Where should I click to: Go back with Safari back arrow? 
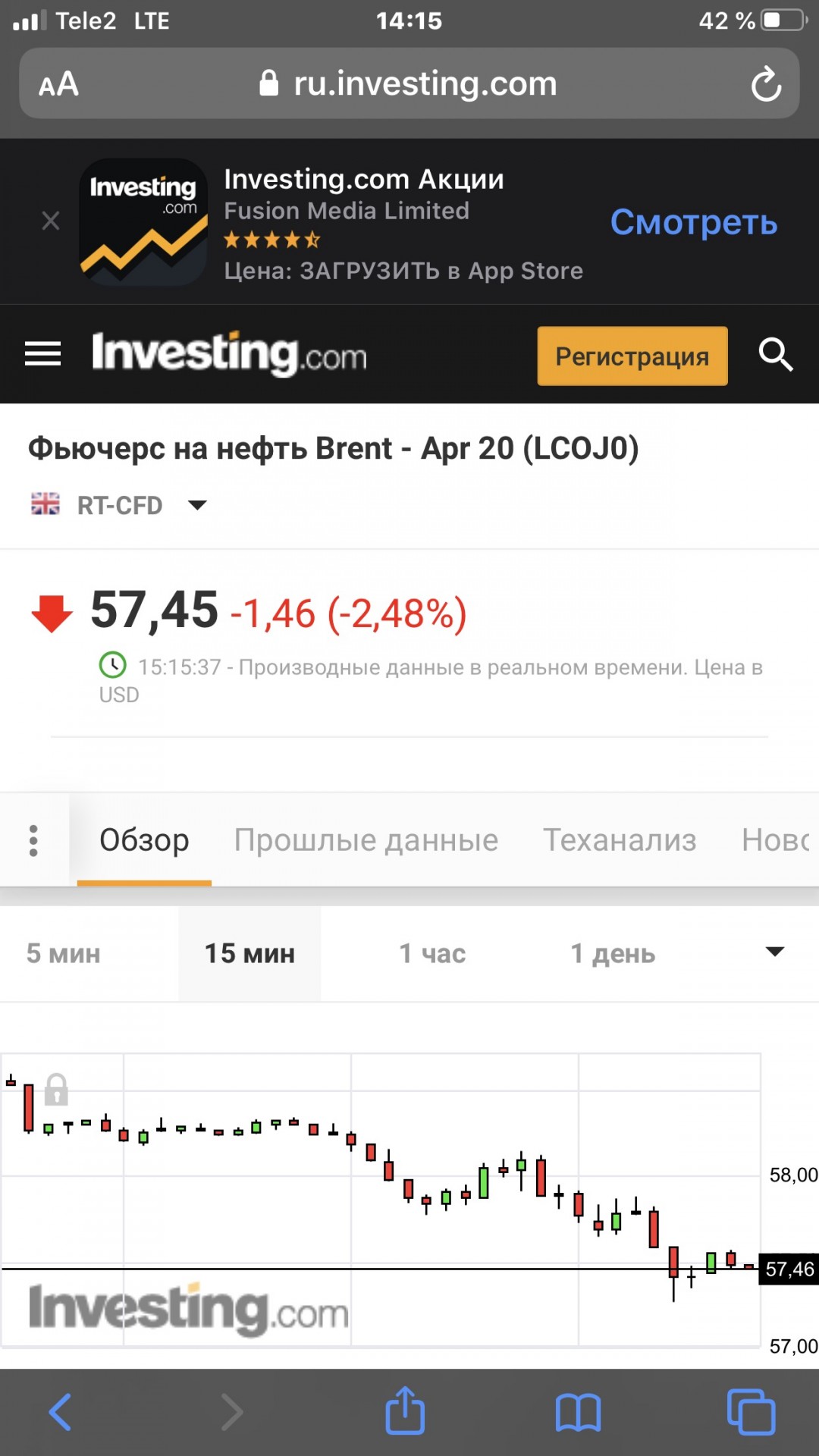(x=60, y=1412)
